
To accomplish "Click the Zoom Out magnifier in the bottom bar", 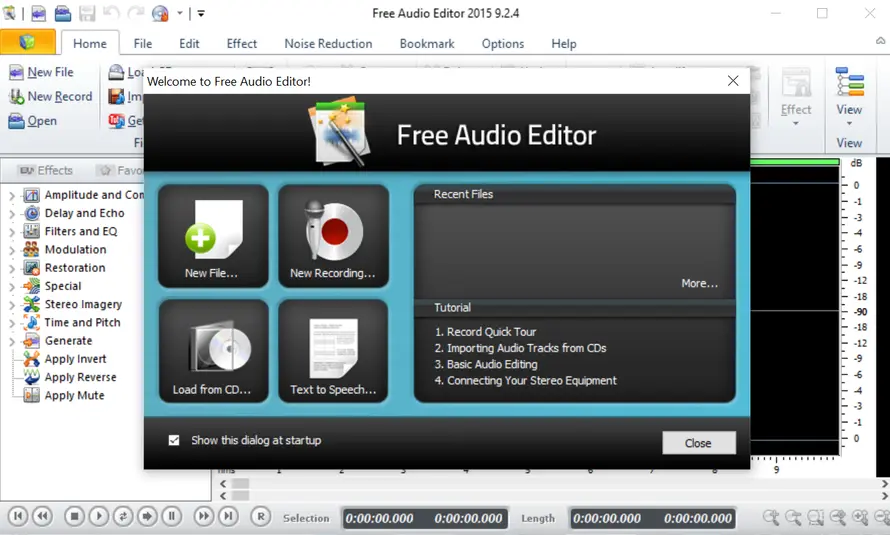I will coord(793,517).
